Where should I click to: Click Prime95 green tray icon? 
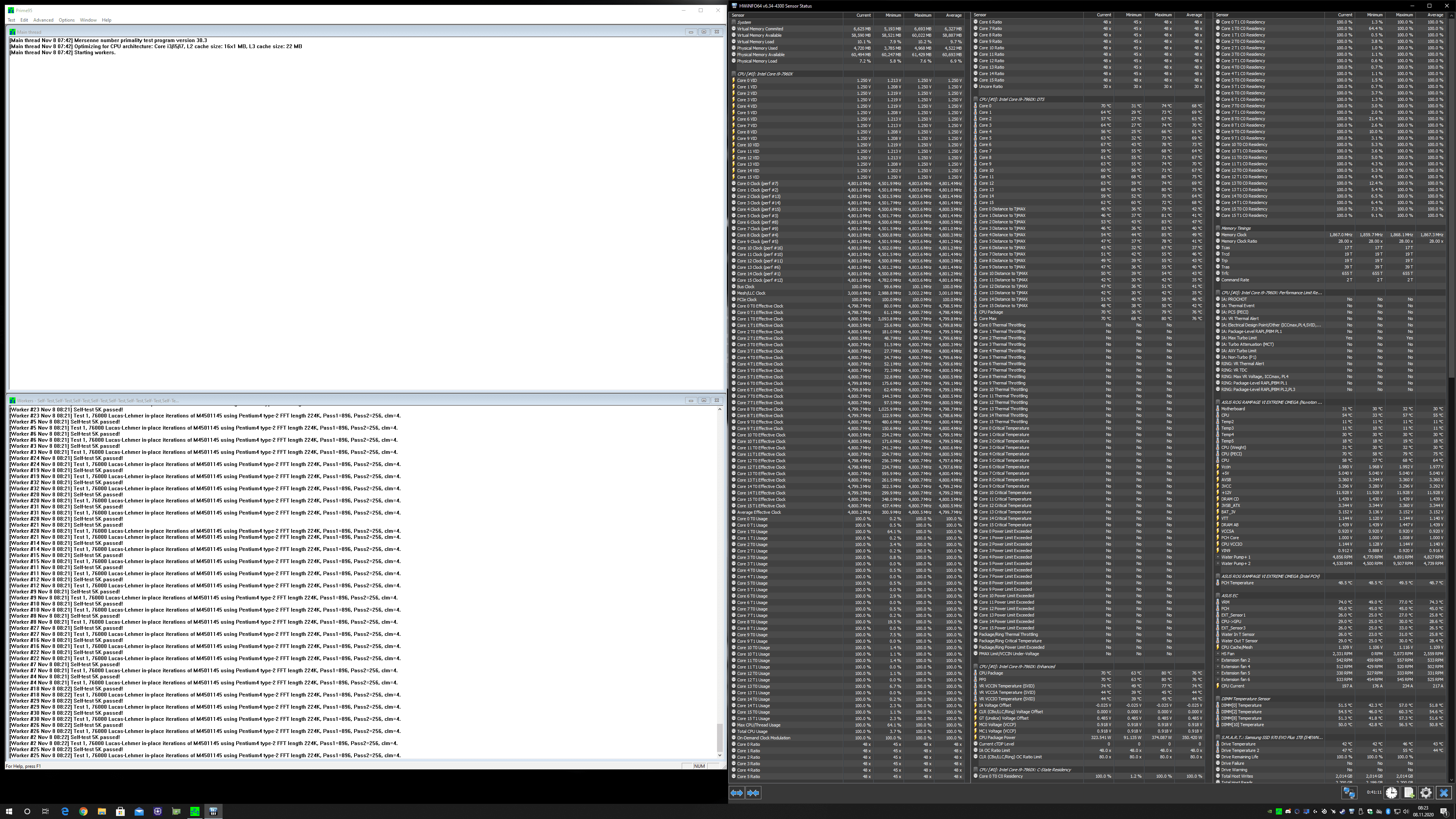click(1279, 811)
